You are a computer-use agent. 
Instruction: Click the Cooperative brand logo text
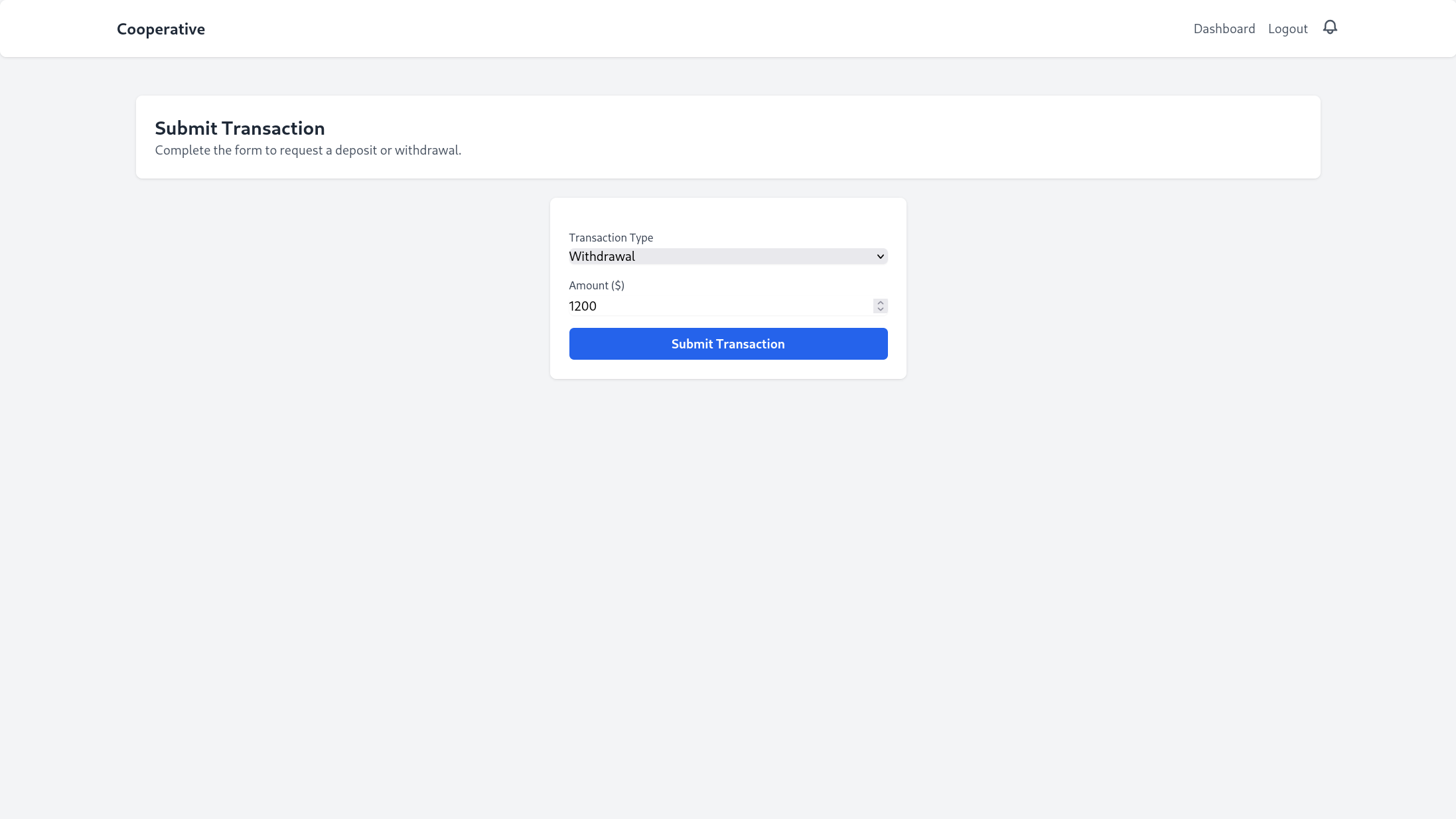click(161, 29)
